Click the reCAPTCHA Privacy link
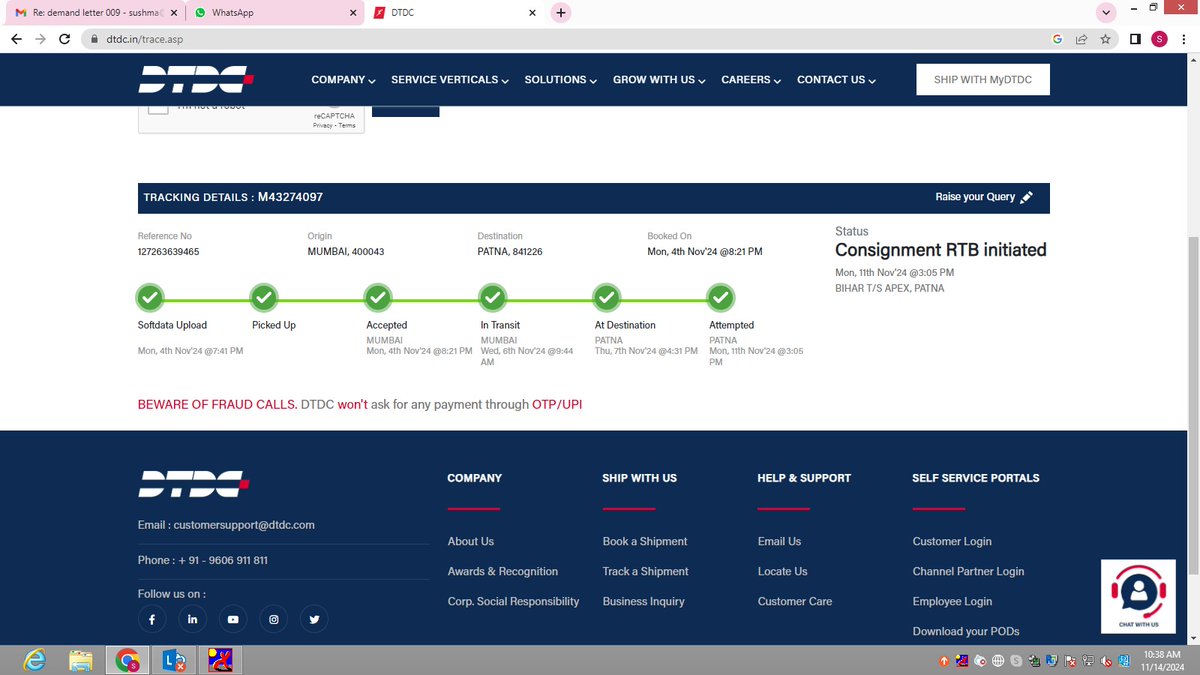 322,125
